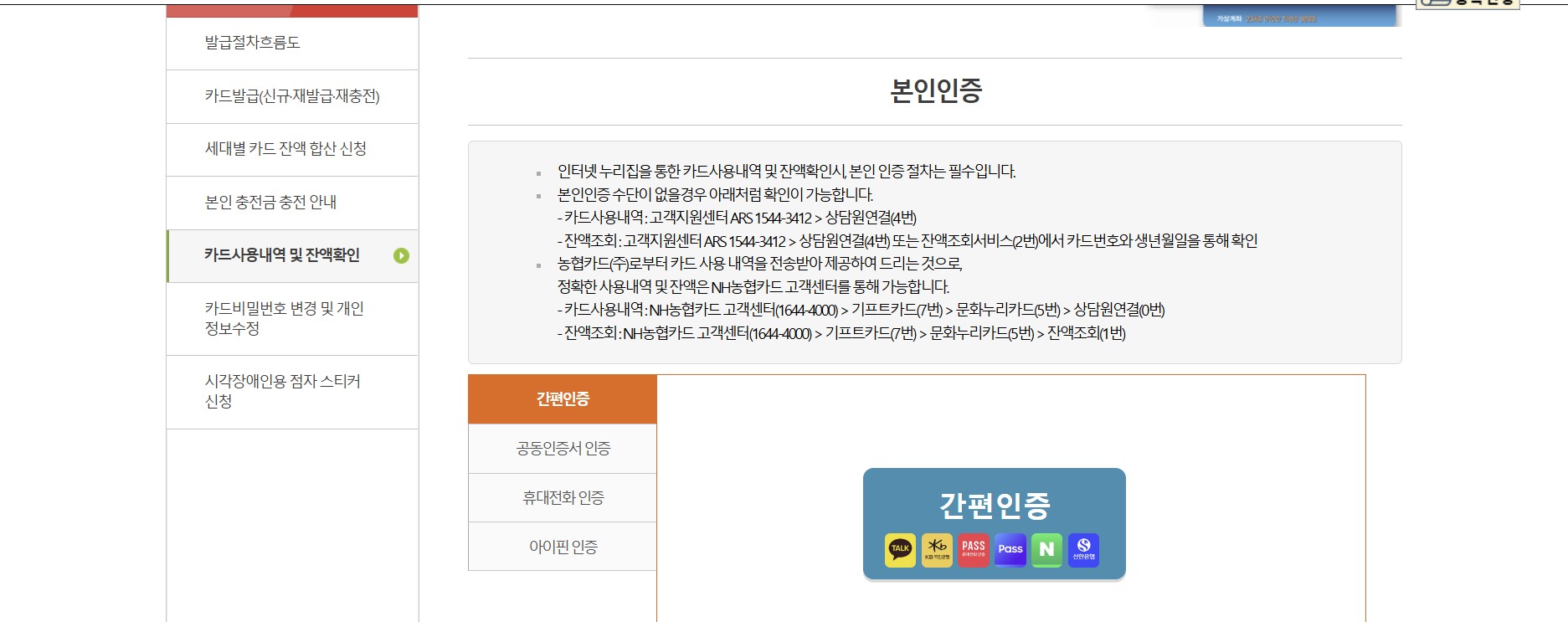This screenshot has height=622, width=1568.
Task: Click the KakaoTalk icon in 간편인증
Action: (x=900, y=550)
